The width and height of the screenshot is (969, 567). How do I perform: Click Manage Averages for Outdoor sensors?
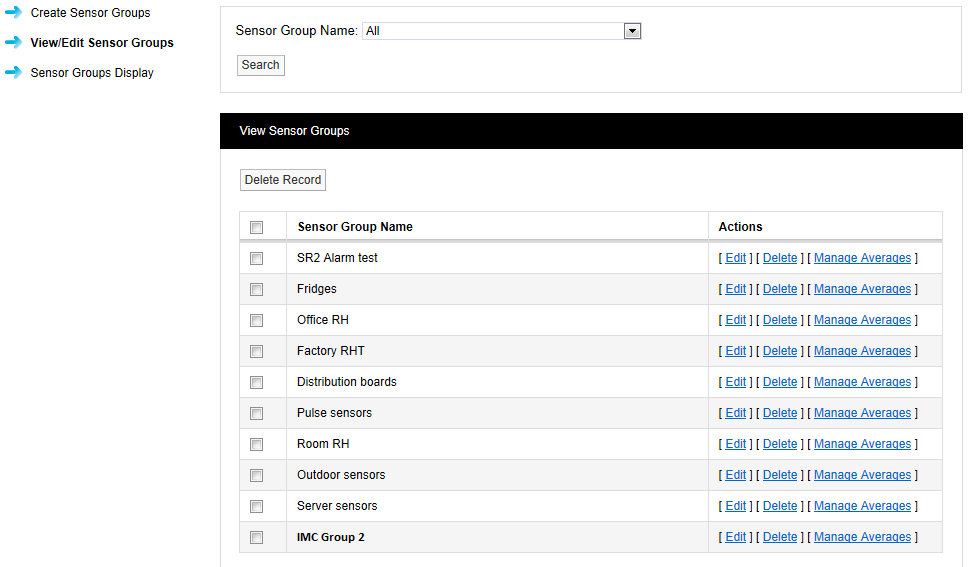pos(862,475)
